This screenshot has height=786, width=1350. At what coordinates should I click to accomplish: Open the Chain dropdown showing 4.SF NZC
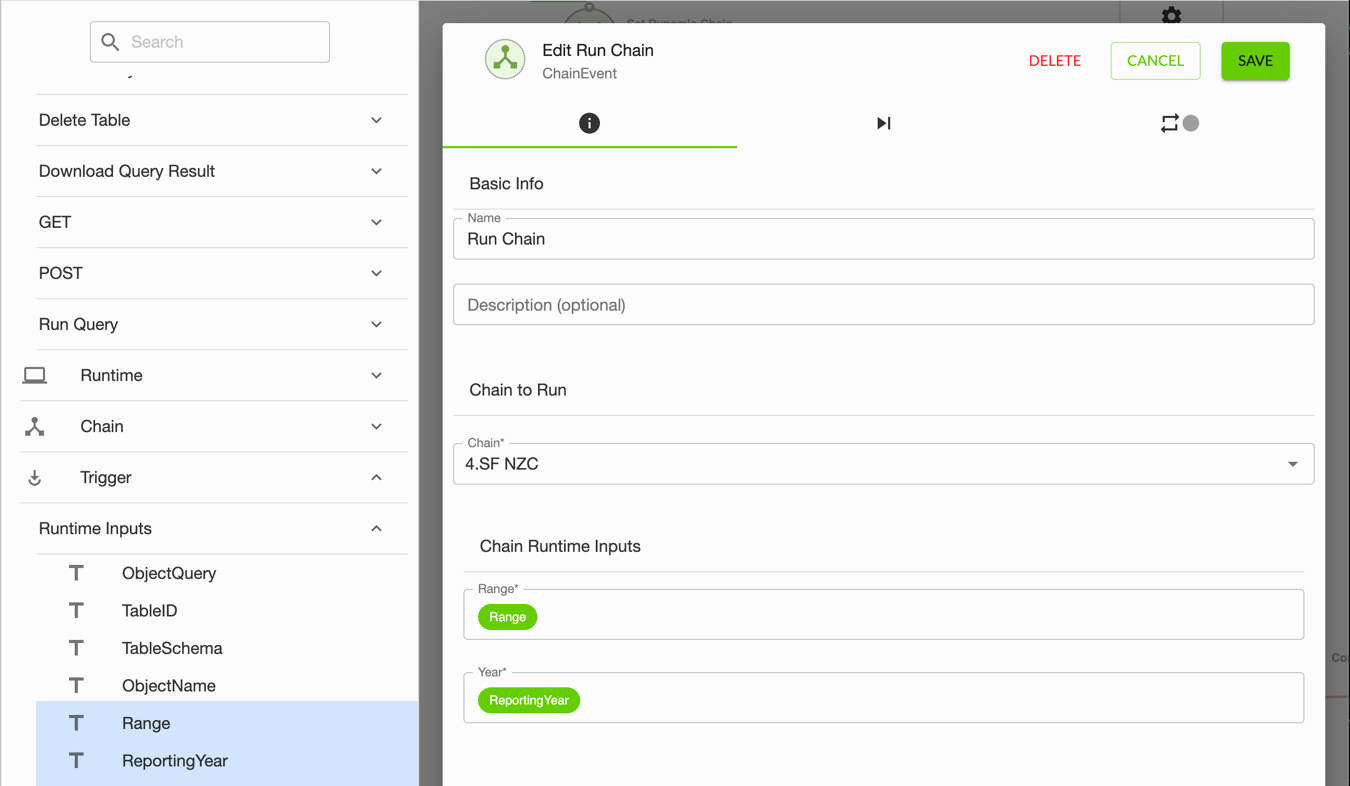pos(883,464)
